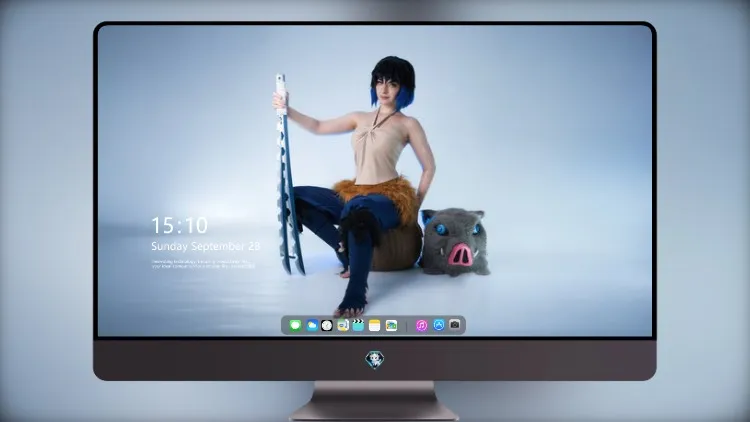Open the Camera app in the dock

tap(455, 325)
